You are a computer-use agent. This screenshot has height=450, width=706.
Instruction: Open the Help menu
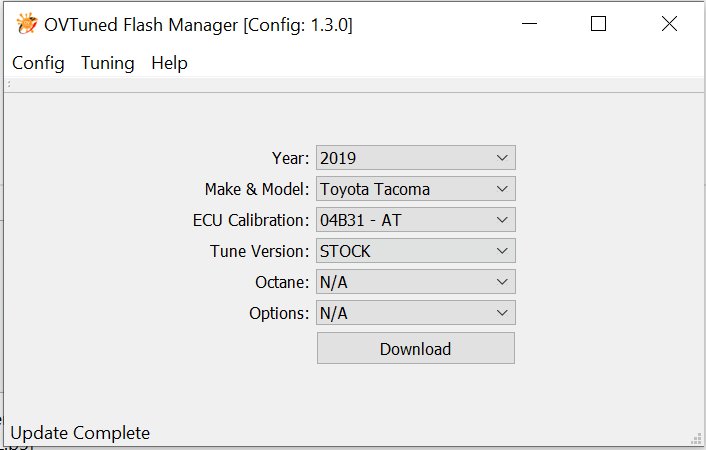(x=169, y=63)
